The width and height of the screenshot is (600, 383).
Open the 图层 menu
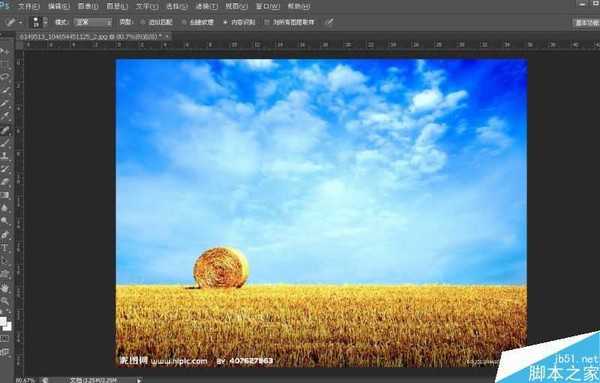coord(117,7)
